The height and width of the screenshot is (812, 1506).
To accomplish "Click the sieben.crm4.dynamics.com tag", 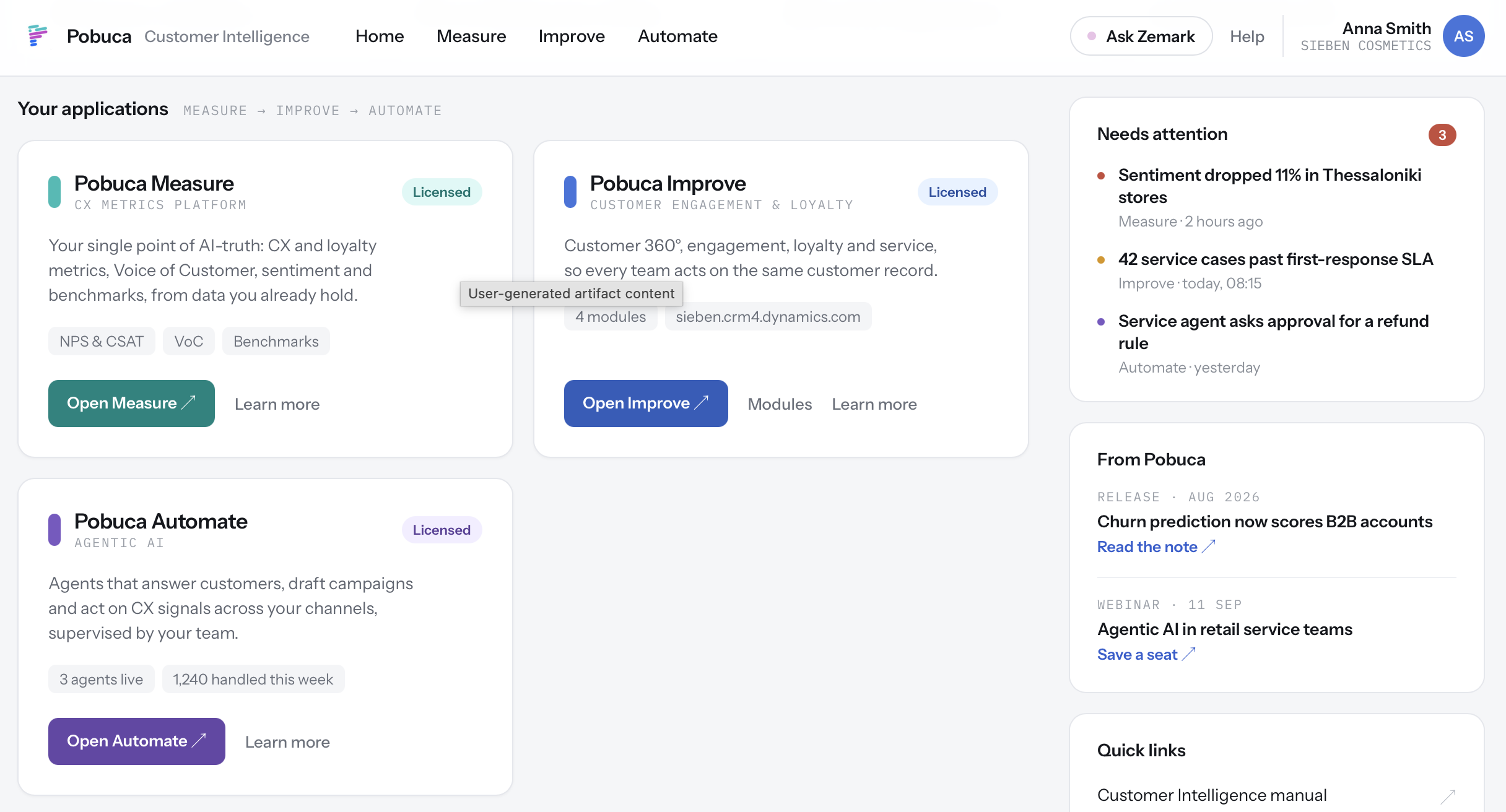I will 768,316.
